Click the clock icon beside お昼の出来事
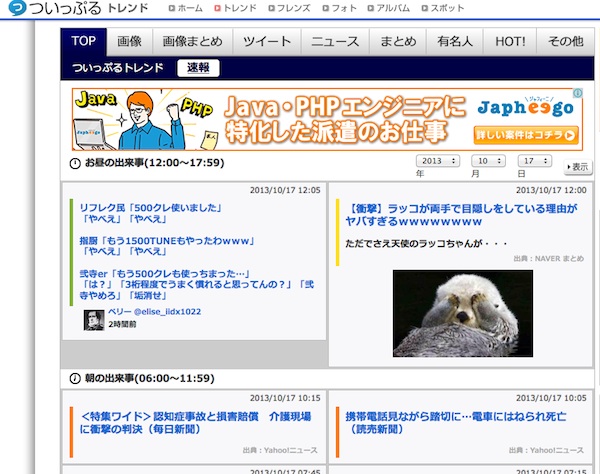This screenshot has width=600, height=474. [x=75, y=163]
